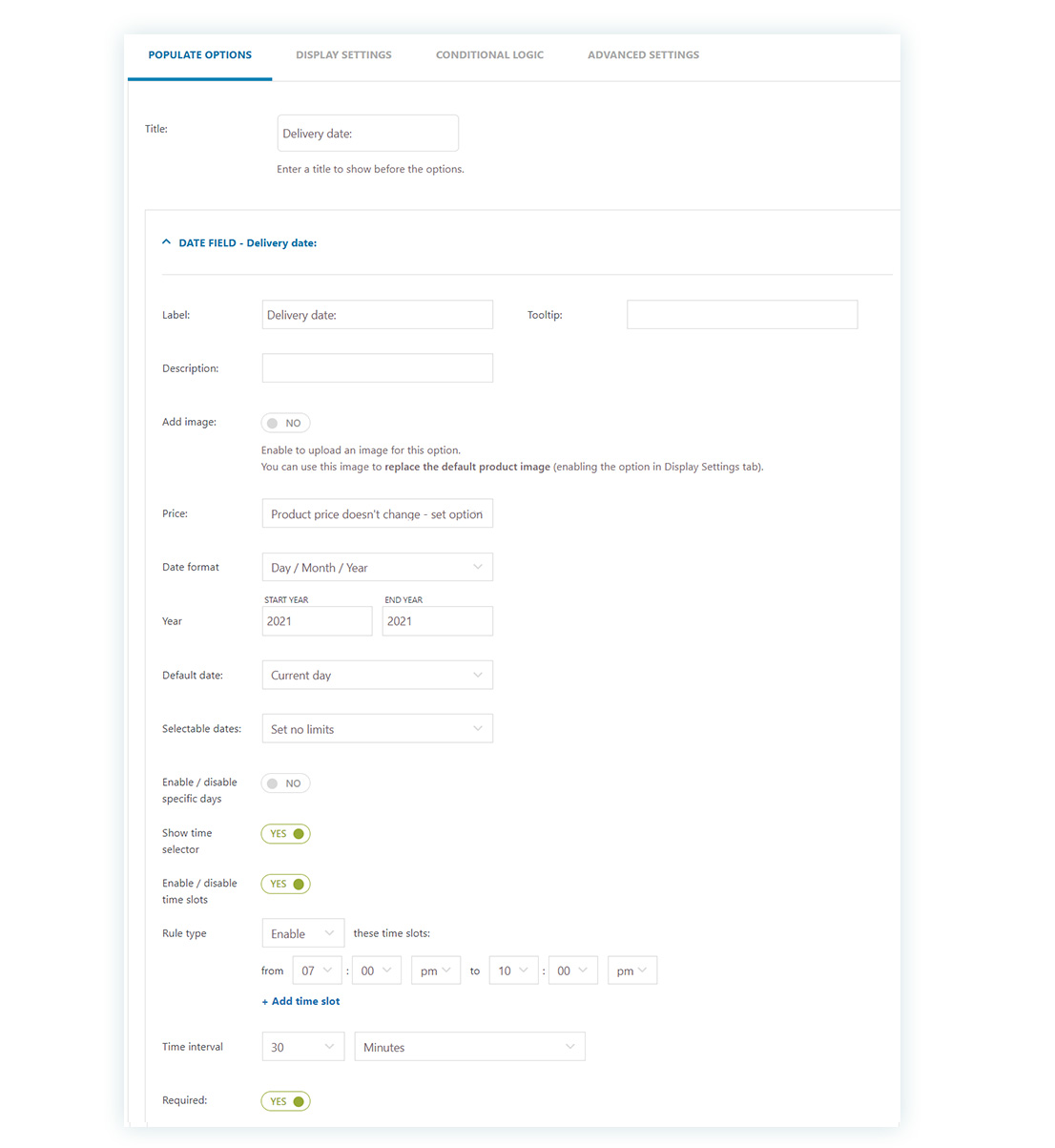The height and width of the screenshot is (1148, 1055).
Task: Select the Minutes interval unit dropdown
Action: click(x=469, y=1048)
